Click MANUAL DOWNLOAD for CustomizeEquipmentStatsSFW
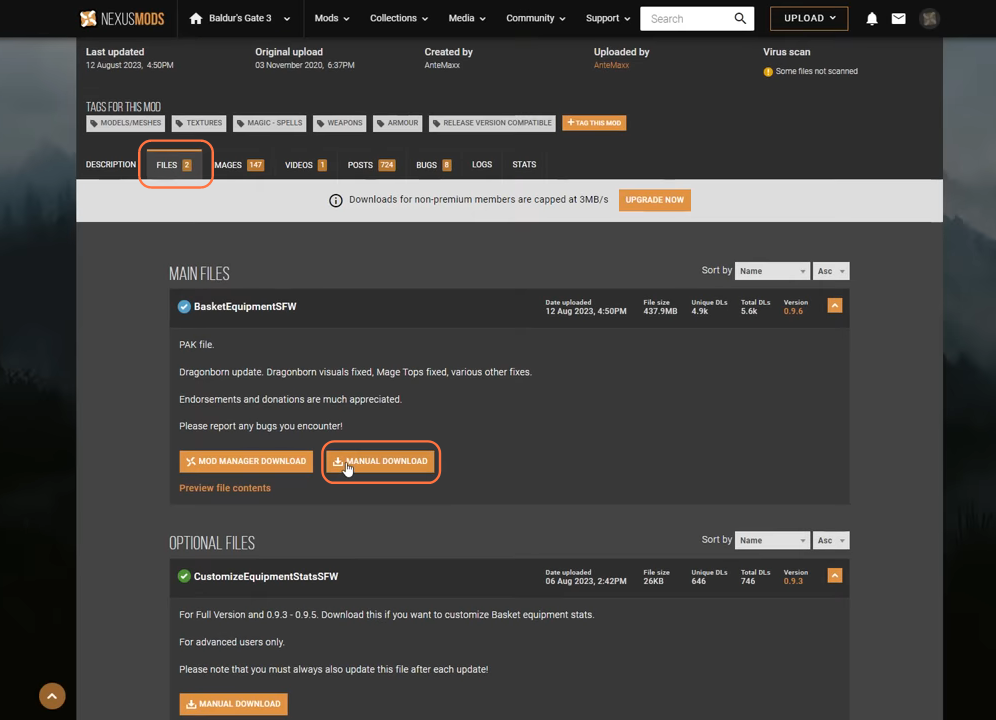Image resolution: width=996 pixels, height=720 pixels. pos(233,704)
